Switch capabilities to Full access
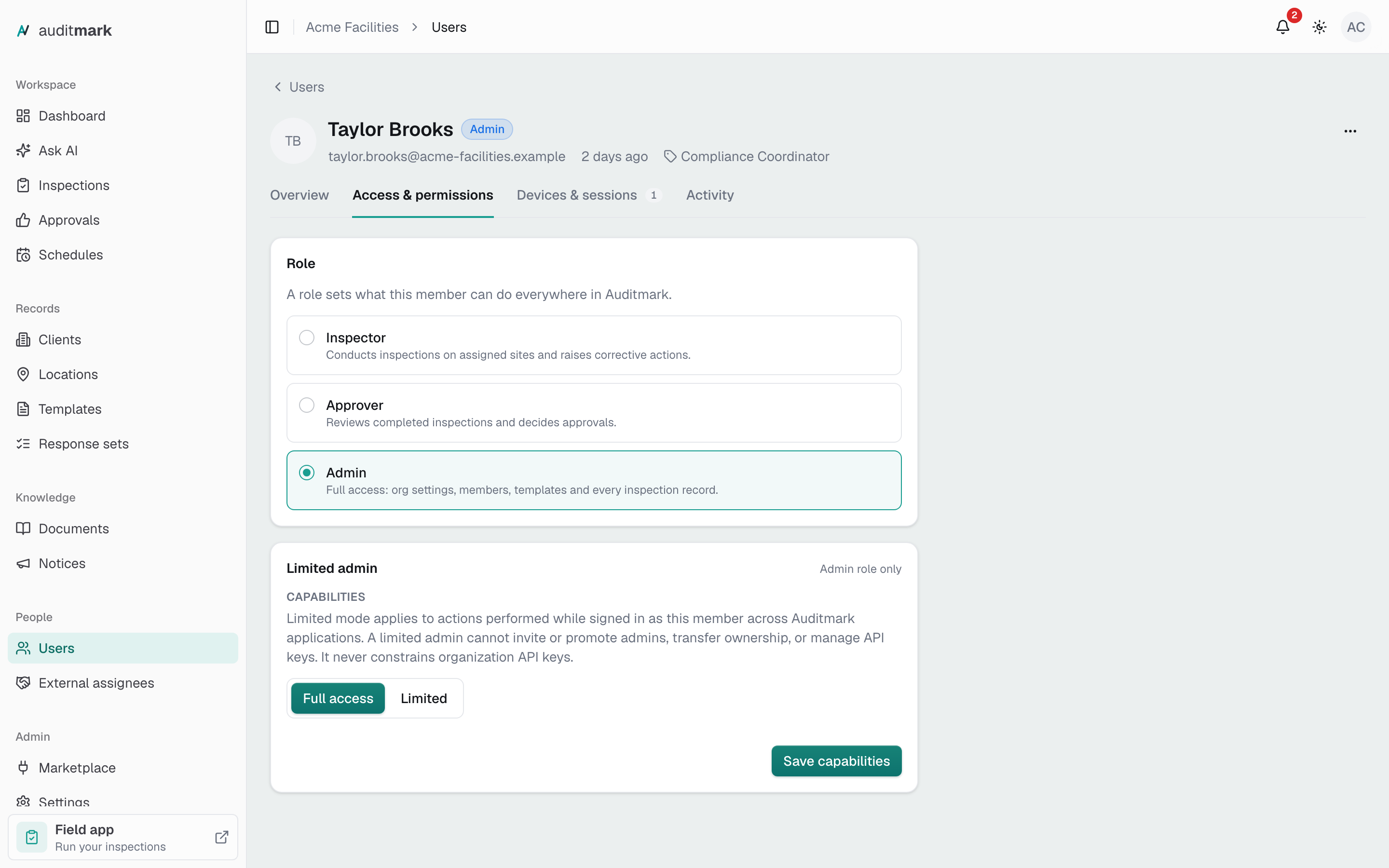 tap(338, 698)
